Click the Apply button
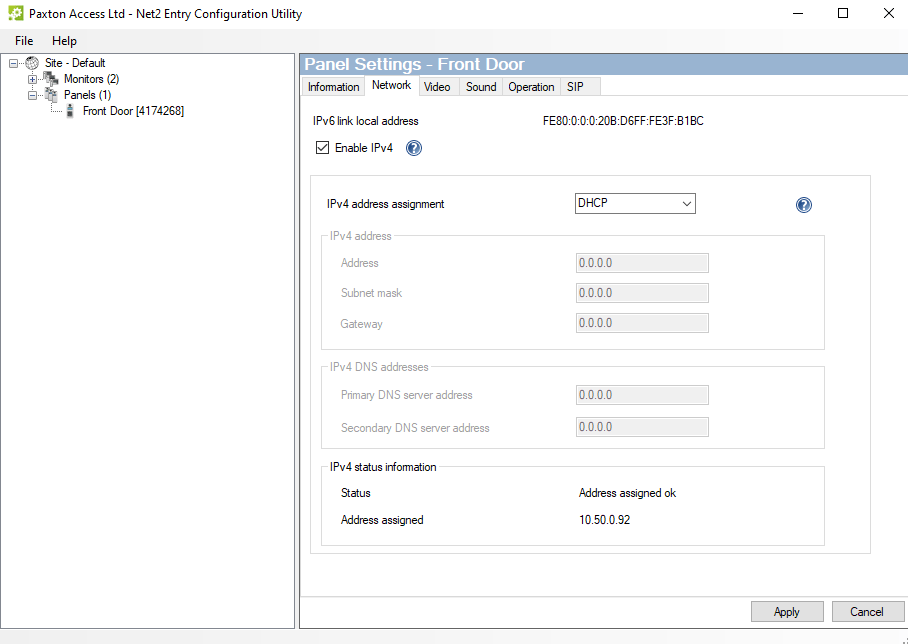 point(787,612)
